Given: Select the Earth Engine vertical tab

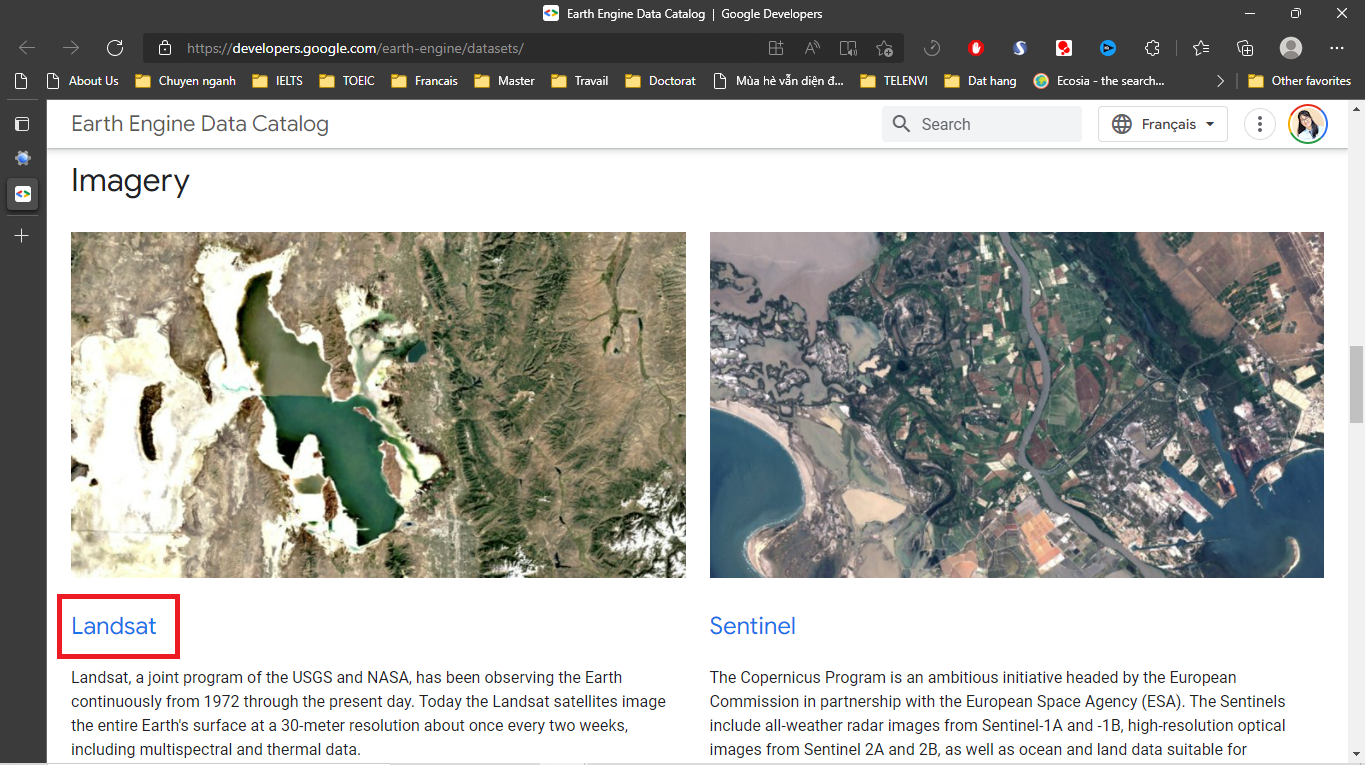Looking at the screenshot, I should coord(22,193).
